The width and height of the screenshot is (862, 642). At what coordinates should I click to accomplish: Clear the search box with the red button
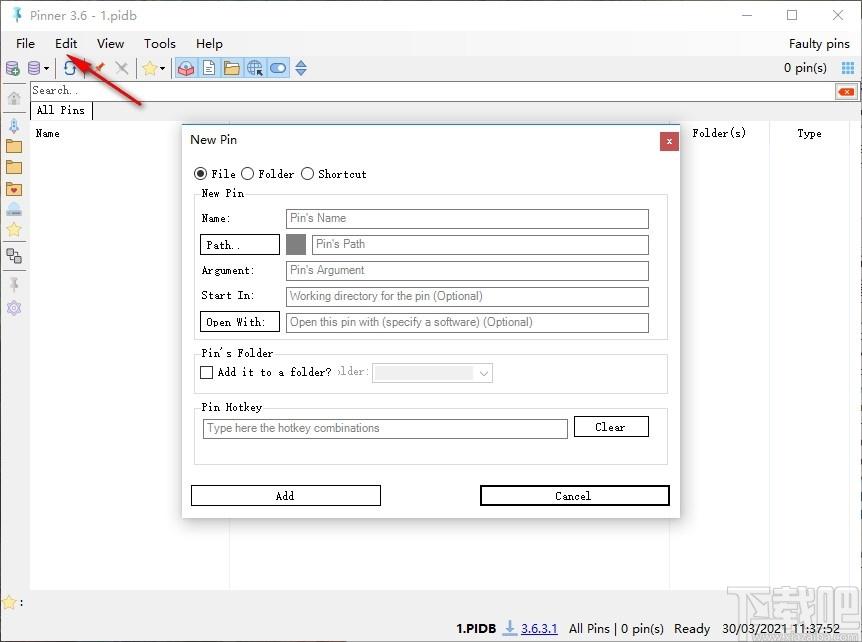coord(846,91)
